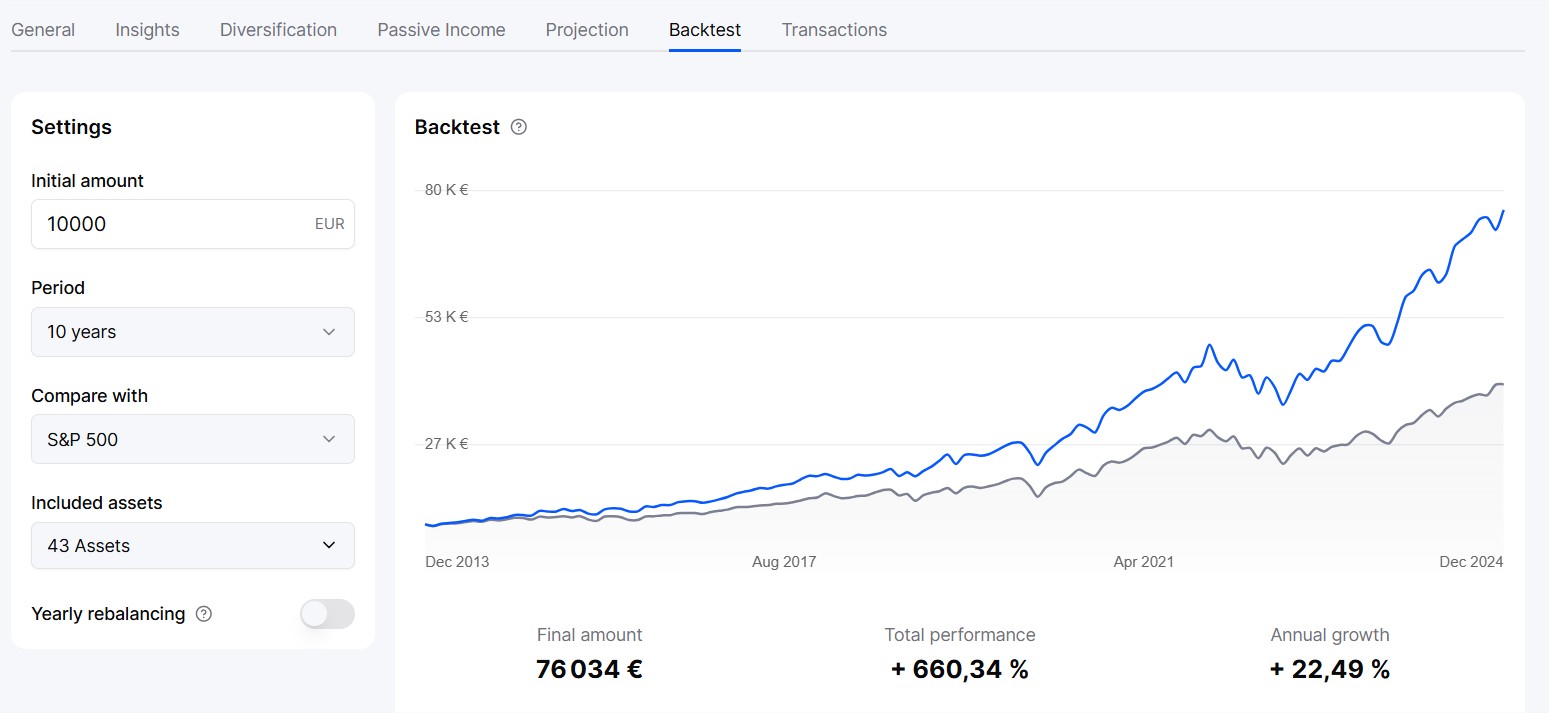Click the Initial amount input field
The image size is (1549, 713).
tap(193, 224)
